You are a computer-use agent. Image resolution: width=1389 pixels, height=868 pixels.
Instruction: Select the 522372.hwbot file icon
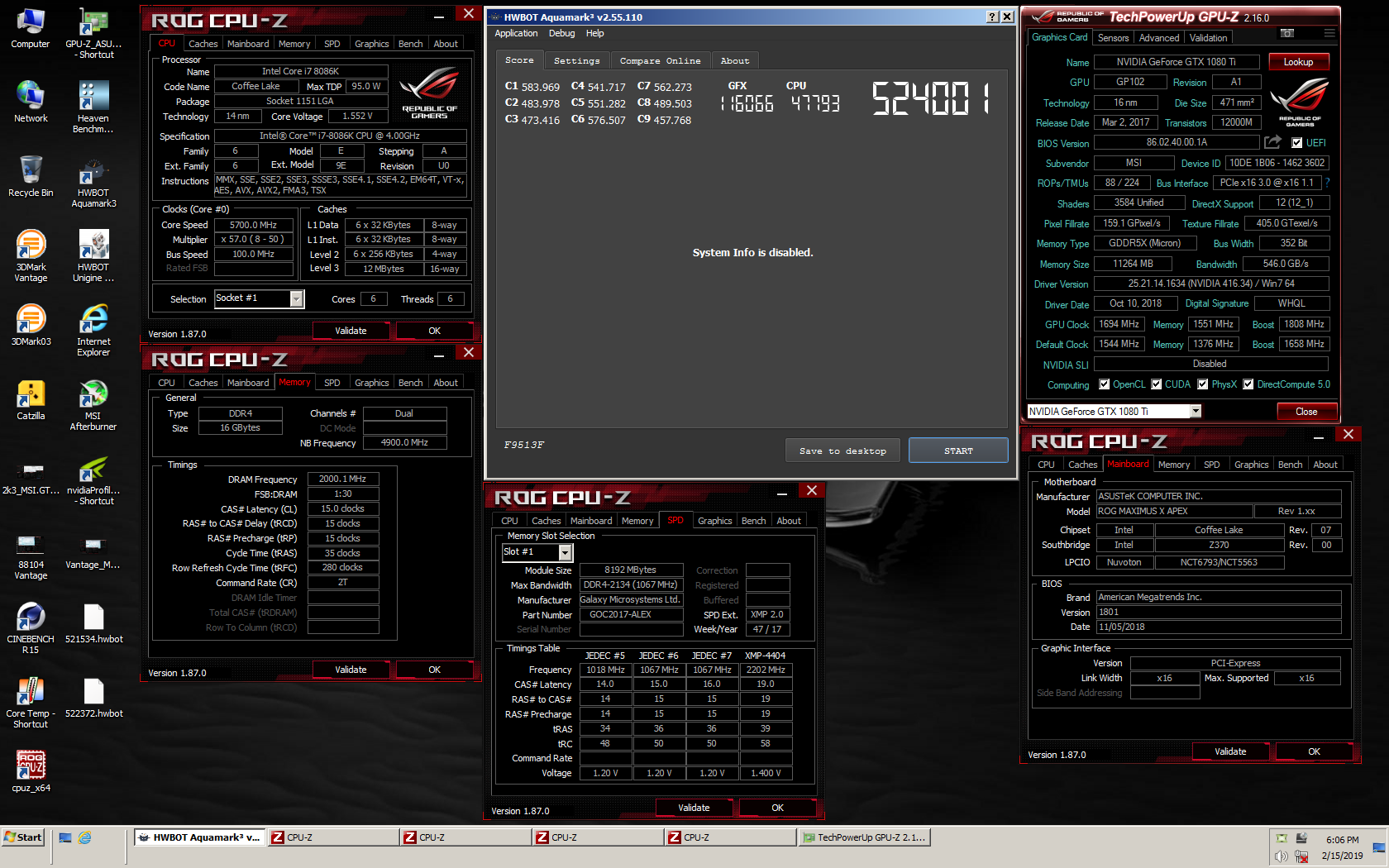(x=93, y=698)
